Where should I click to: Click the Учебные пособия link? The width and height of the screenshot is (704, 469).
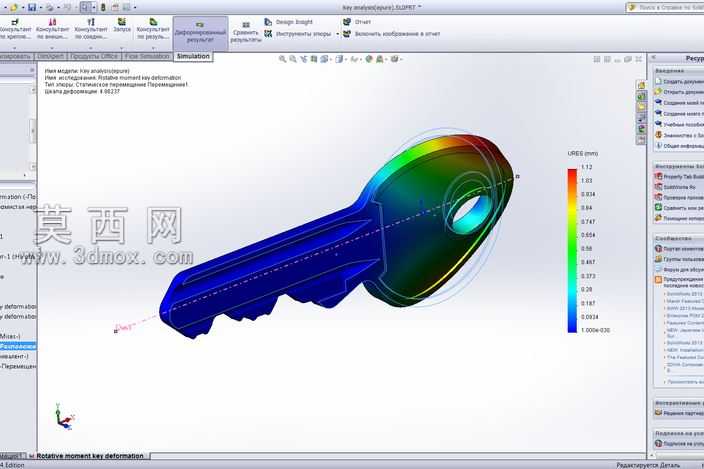[x=679, y=124]
